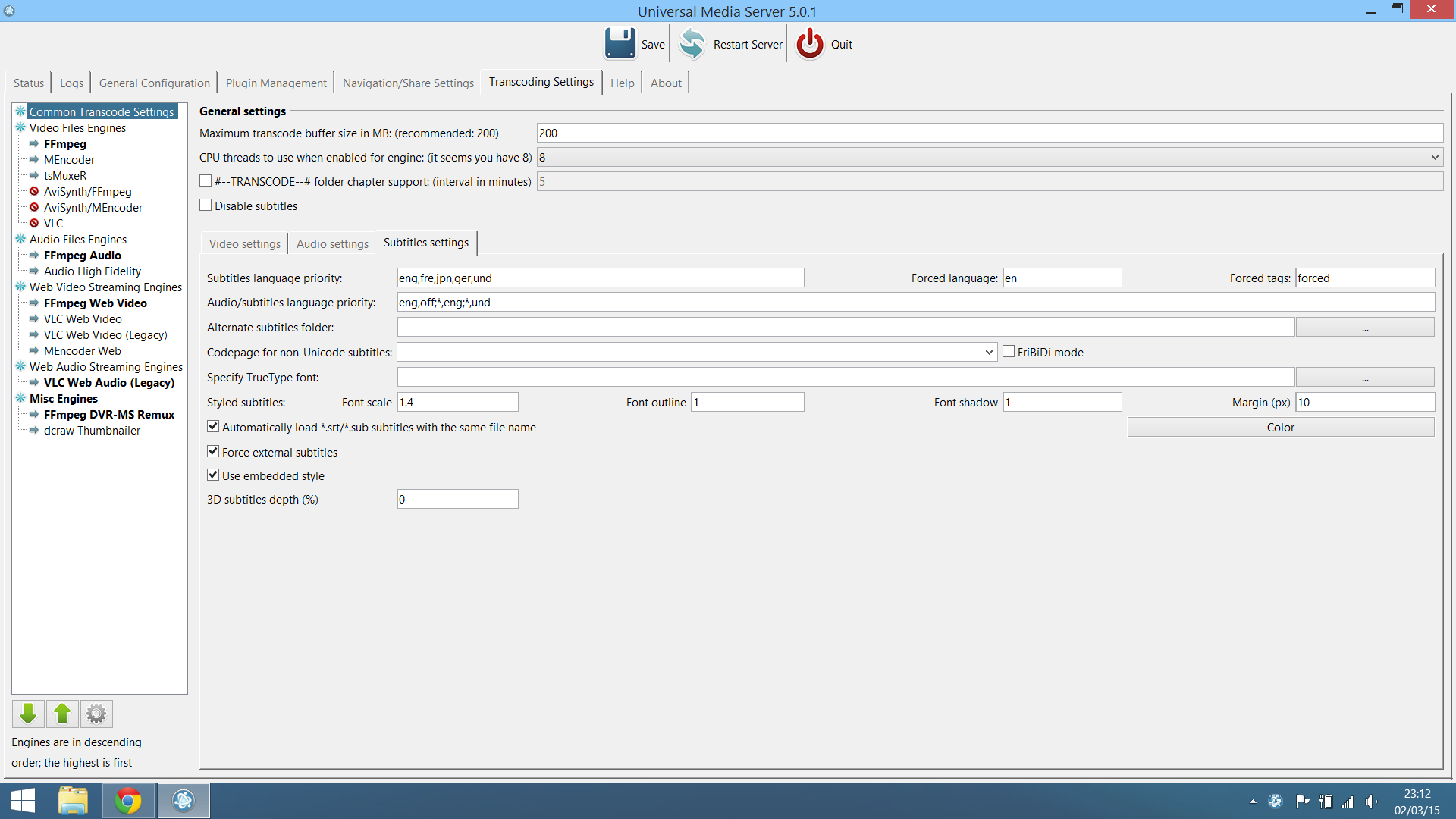Toggle the Disable subtitles checkbox
This screenshot has height=819, width=1456.
pyautogui.click(x=206, y=205)
